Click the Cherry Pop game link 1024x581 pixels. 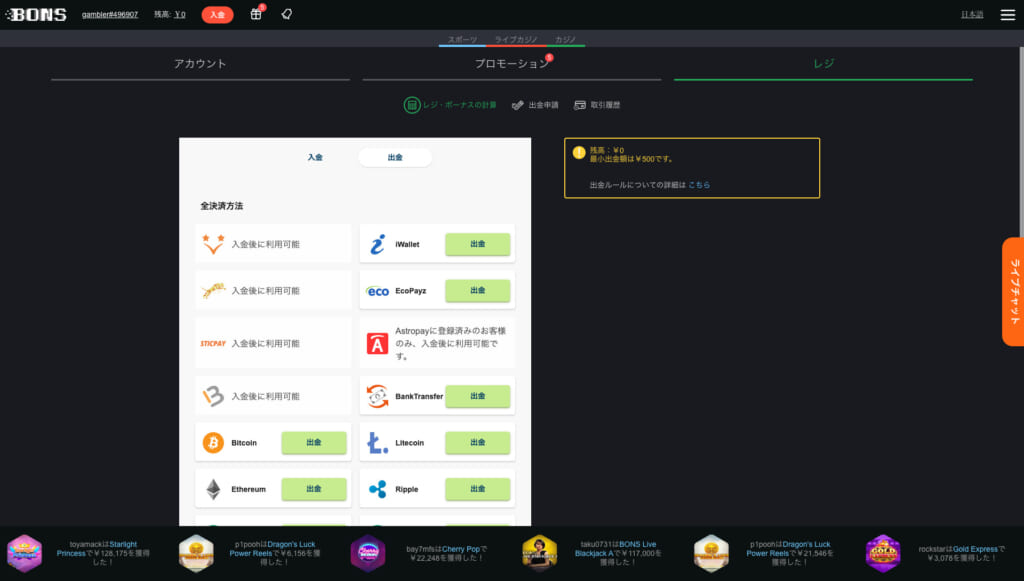461,549
